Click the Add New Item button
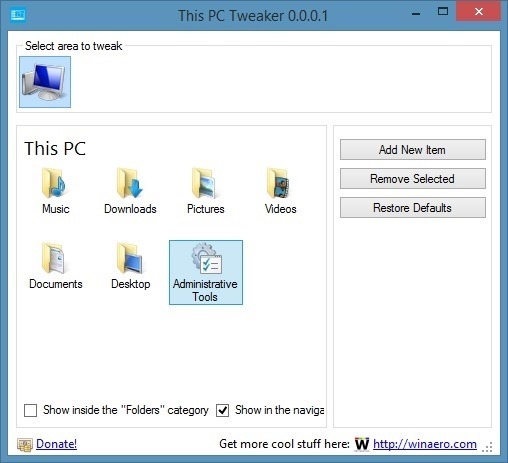508x463 pixels. coord(413,150)
